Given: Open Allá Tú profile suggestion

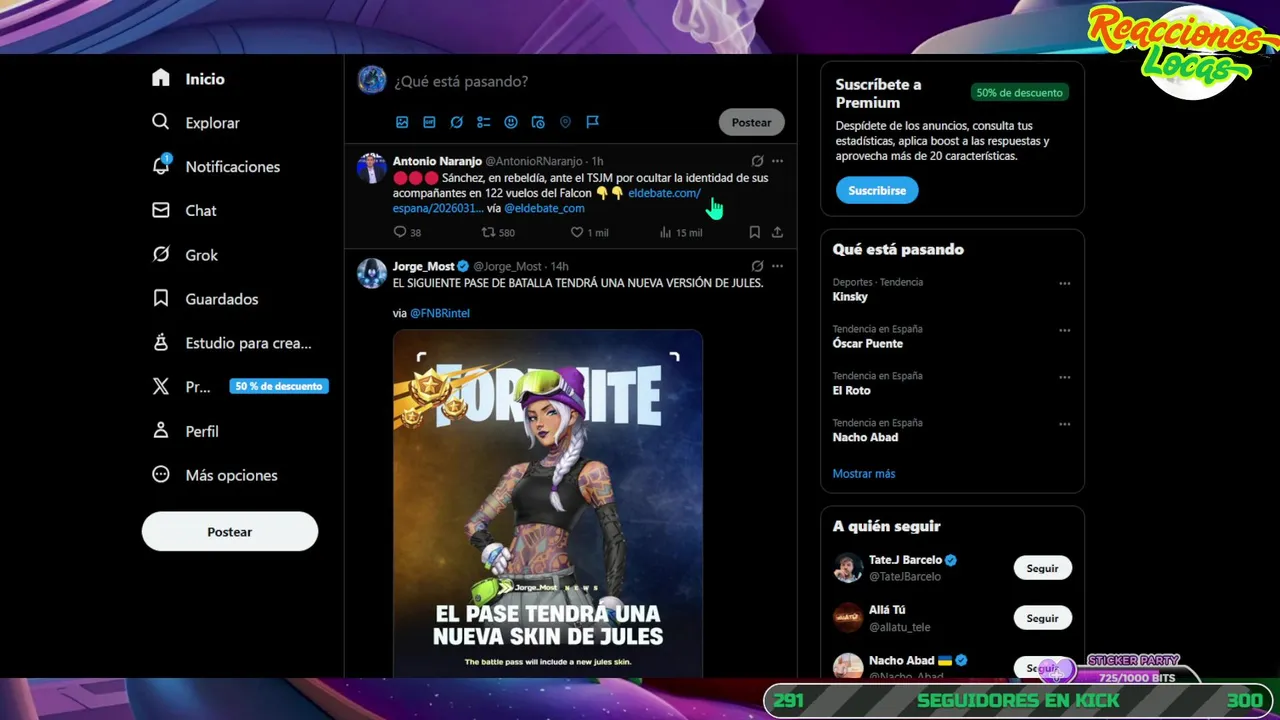Looking at the screenshot, I should tap(887, 610).
